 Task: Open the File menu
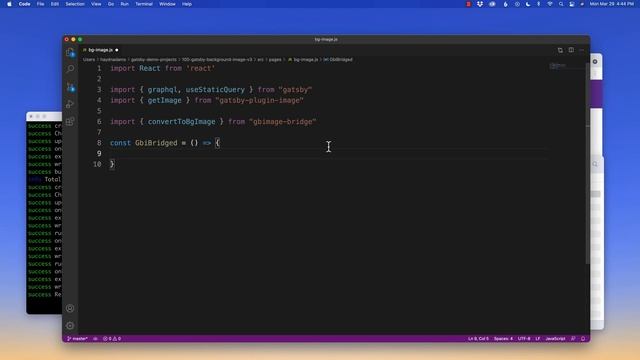click(x=40, y=4)
